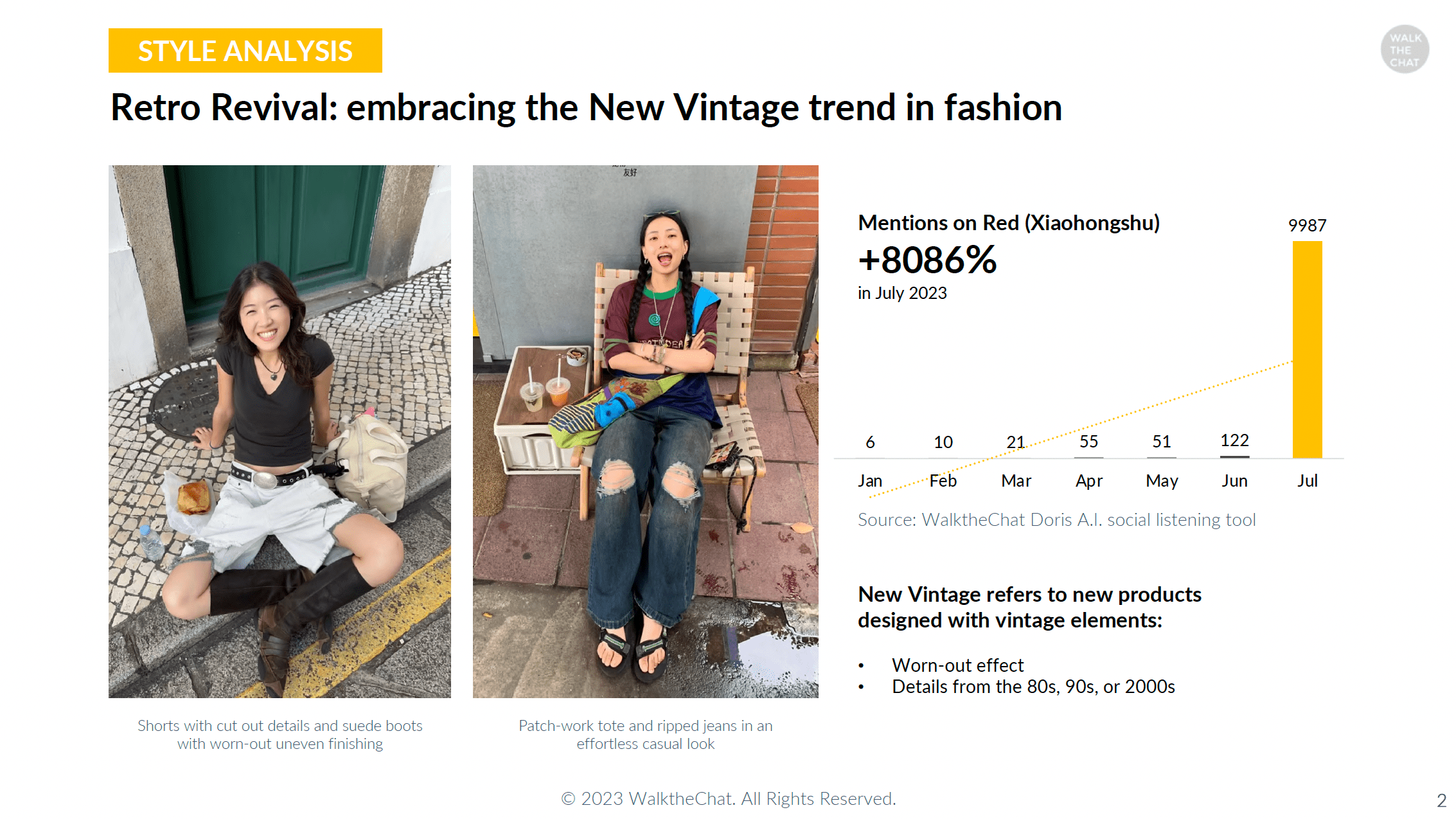Click the 9987 data label

1307,226
